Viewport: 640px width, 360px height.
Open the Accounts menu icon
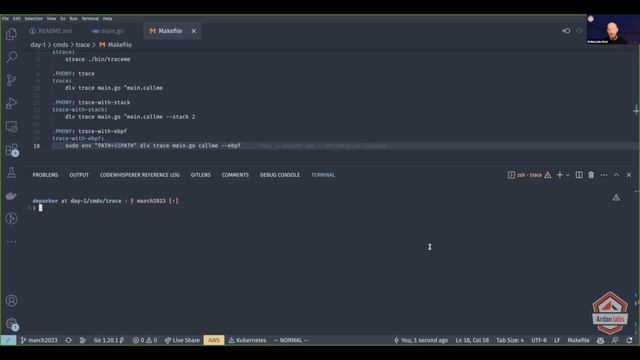(x=11, y=301)
